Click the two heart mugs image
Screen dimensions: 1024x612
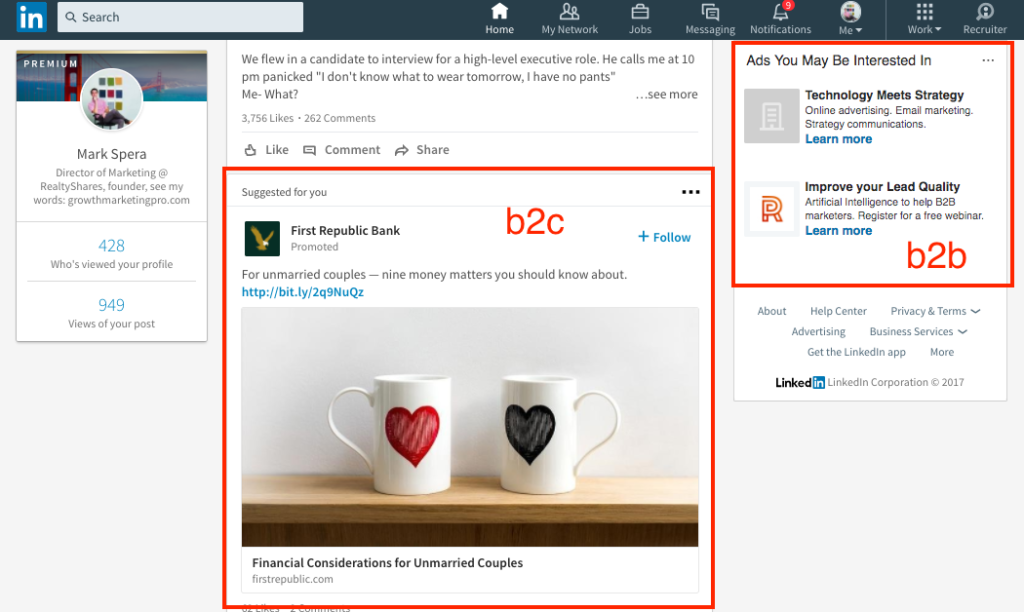click(x=470, y=427)
